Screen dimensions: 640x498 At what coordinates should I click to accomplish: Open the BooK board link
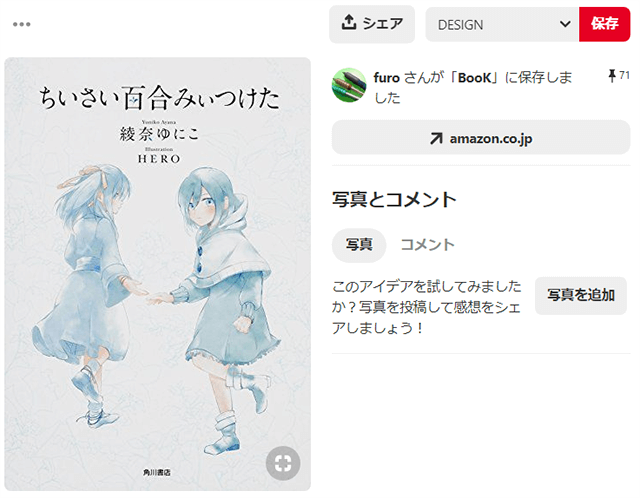pos(475,78)
